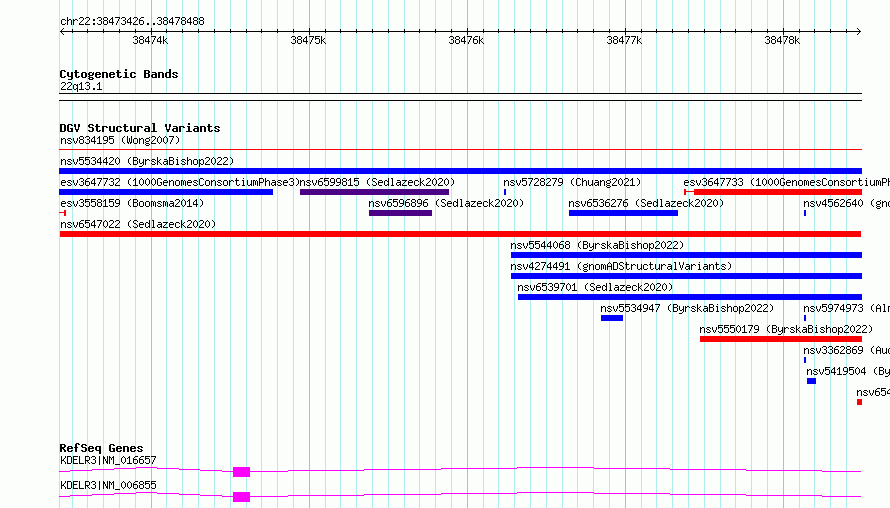Click the KDELR3|NM_016657 gene label
Viewport: 890px width, 508px height.
click(108, 460)
